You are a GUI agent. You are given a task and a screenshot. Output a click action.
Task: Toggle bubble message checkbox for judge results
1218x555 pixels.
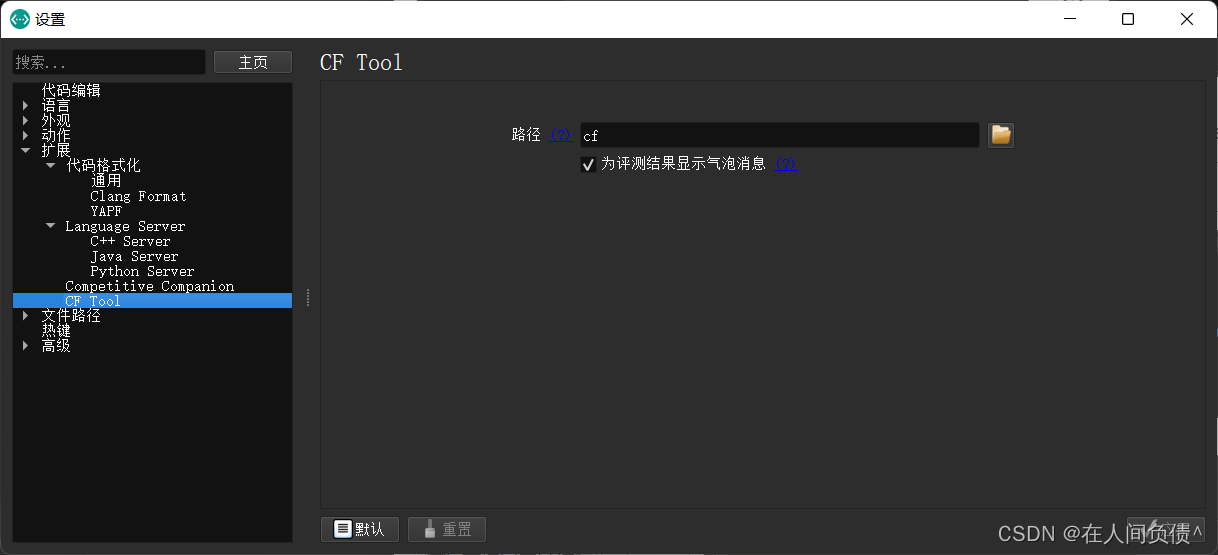588,165
